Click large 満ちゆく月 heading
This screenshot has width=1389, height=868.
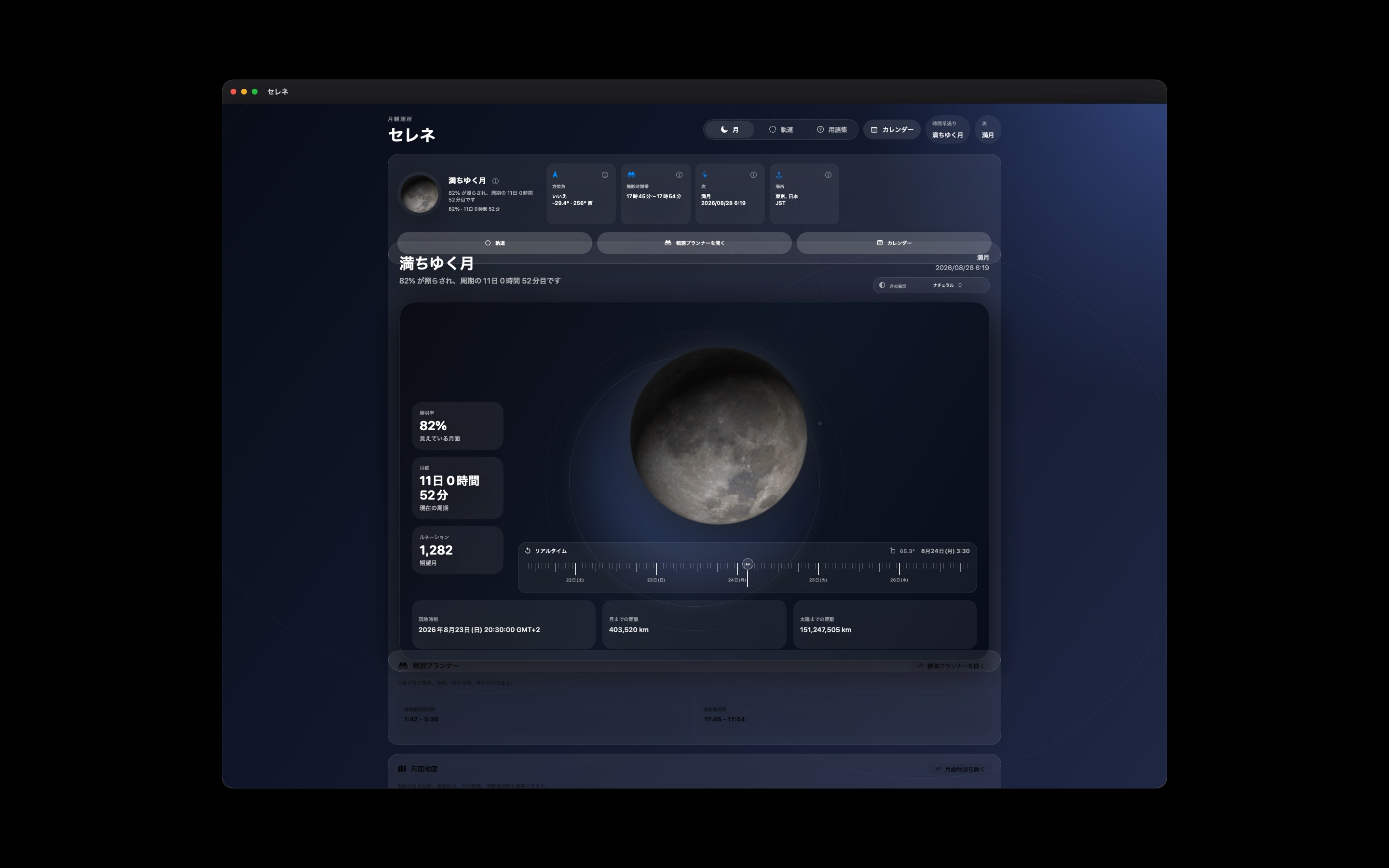(436, 263)
